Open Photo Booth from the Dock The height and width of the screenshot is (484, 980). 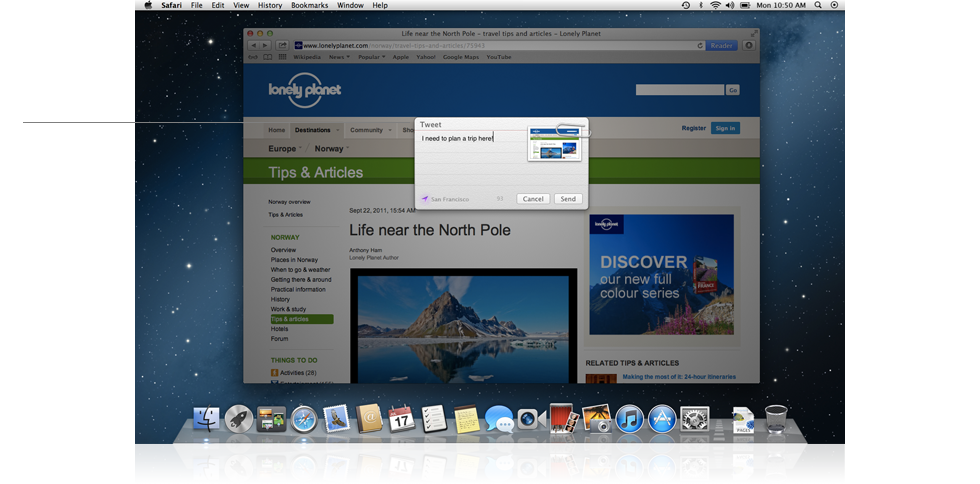tap(564, 419)
